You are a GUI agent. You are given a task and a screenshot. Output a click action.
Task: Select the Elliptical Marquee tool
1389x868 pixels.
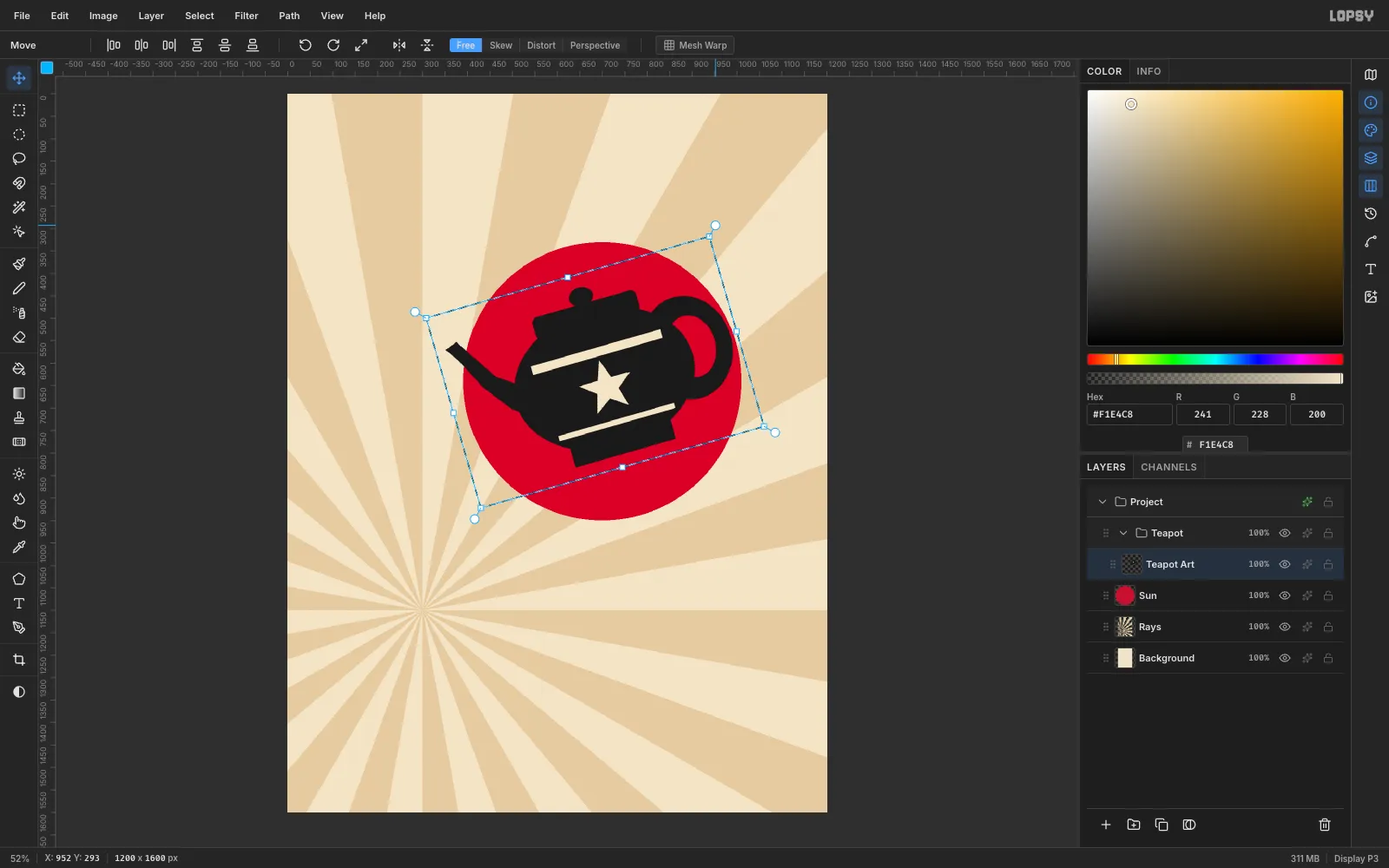pyautogui.click(x=19, y=135)
